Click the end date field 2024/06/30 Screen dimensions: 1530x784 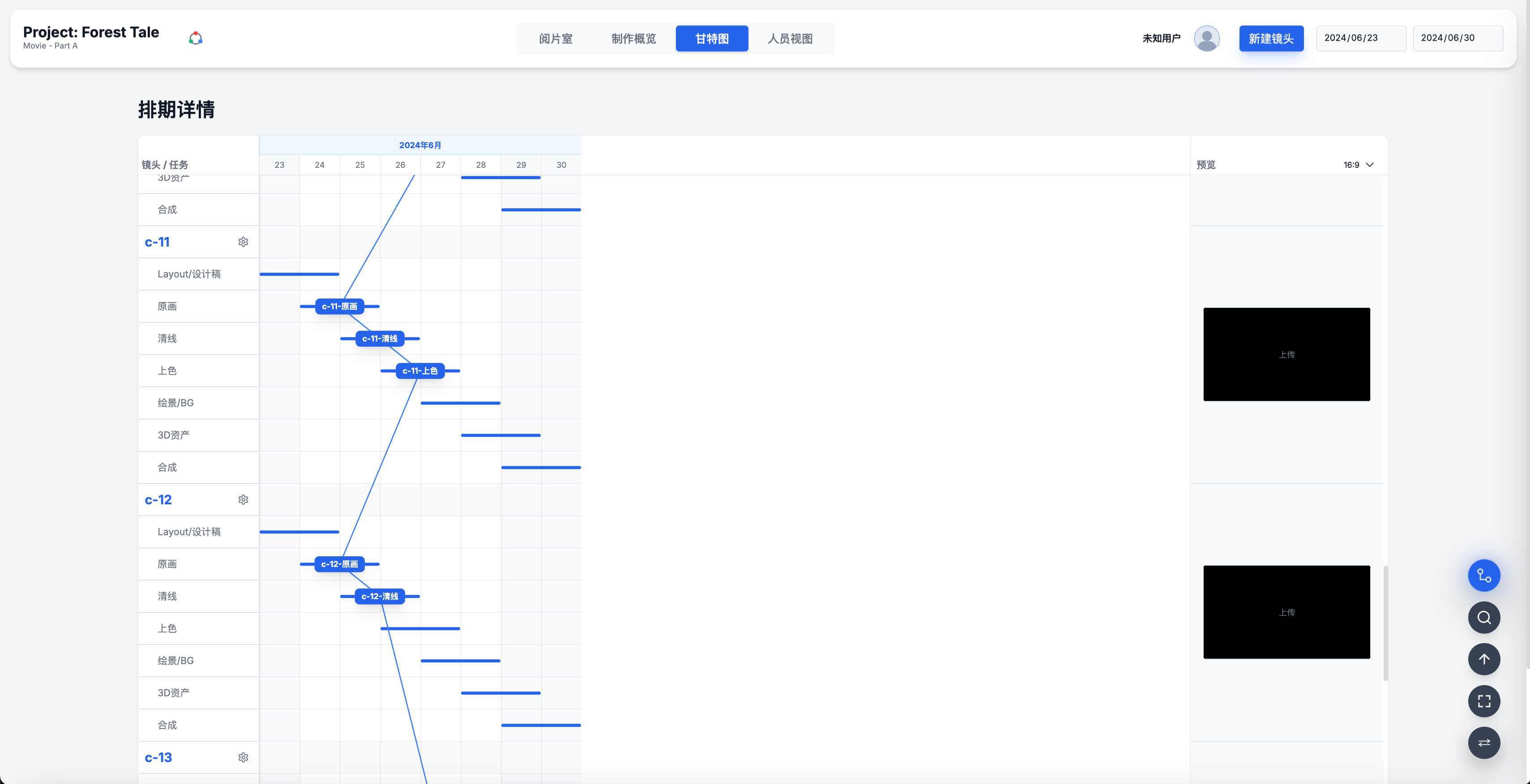(1457, 38)
